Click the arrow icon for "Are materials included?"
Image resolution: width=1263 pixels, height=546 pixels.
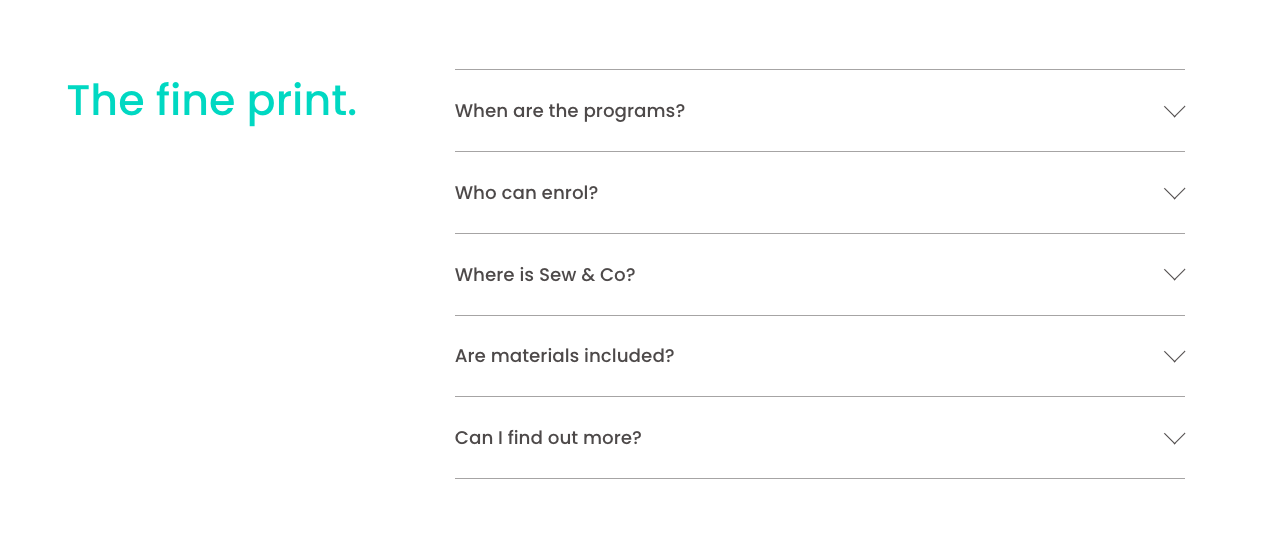[1174, 356]
